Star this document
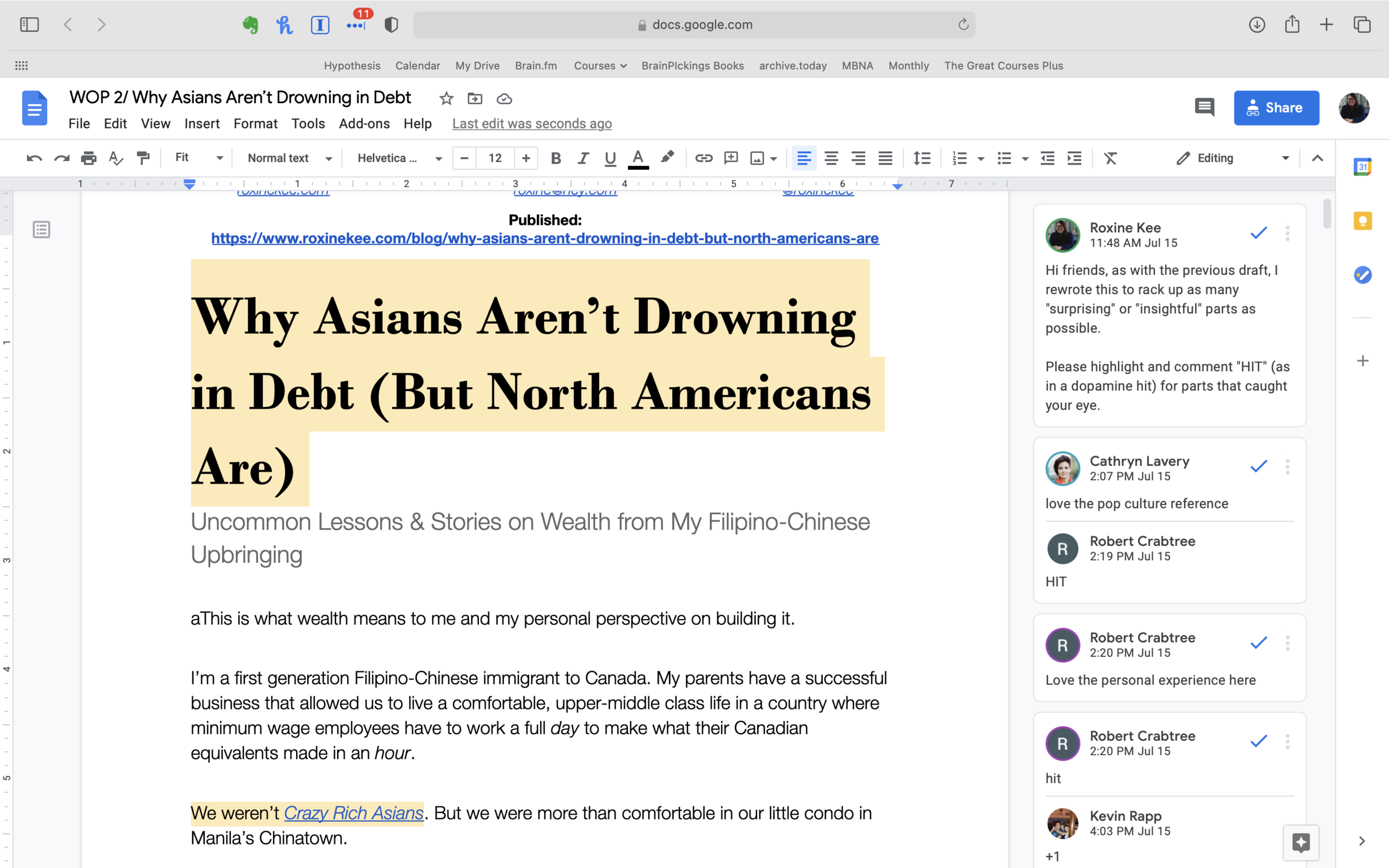Image resolution: width=1389 pixels, height=868 pixels. tap(446, 99)
